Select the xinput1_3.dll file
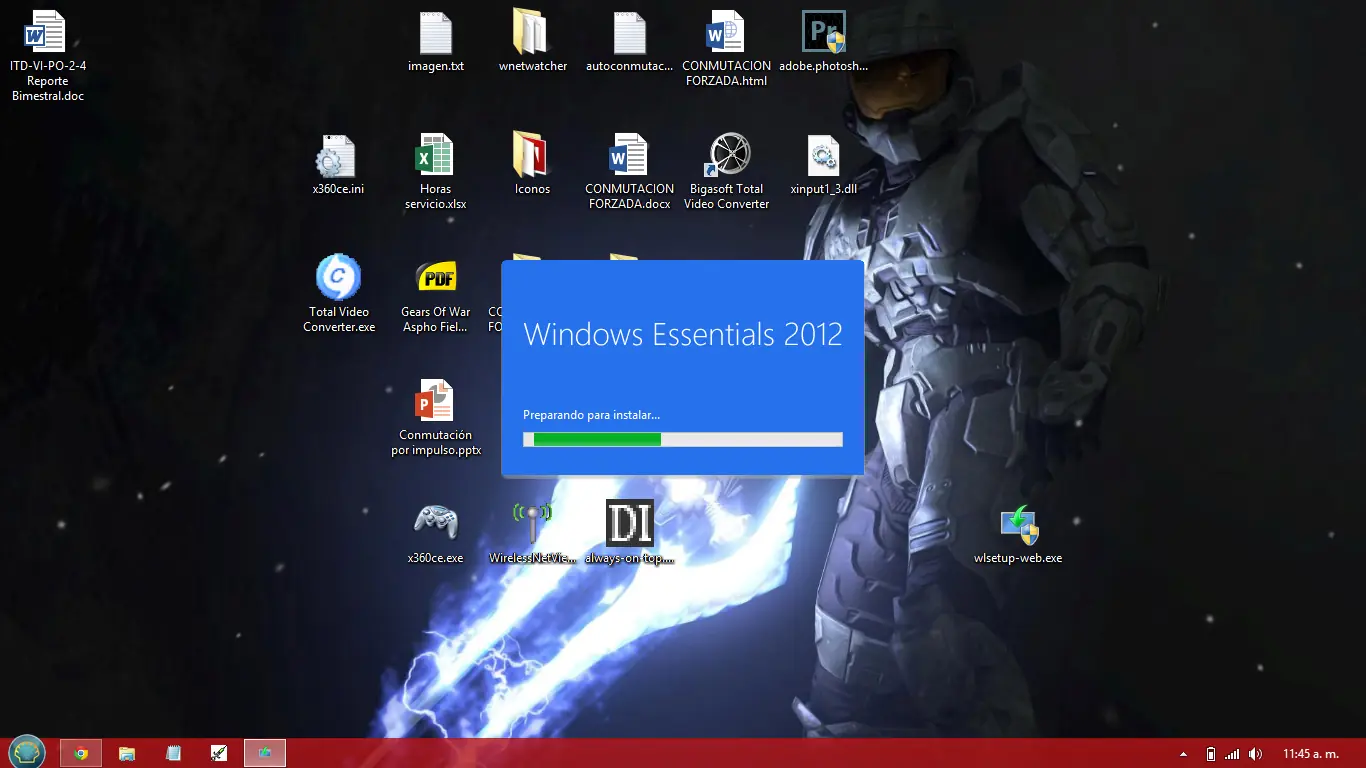 tap(824, 165)
